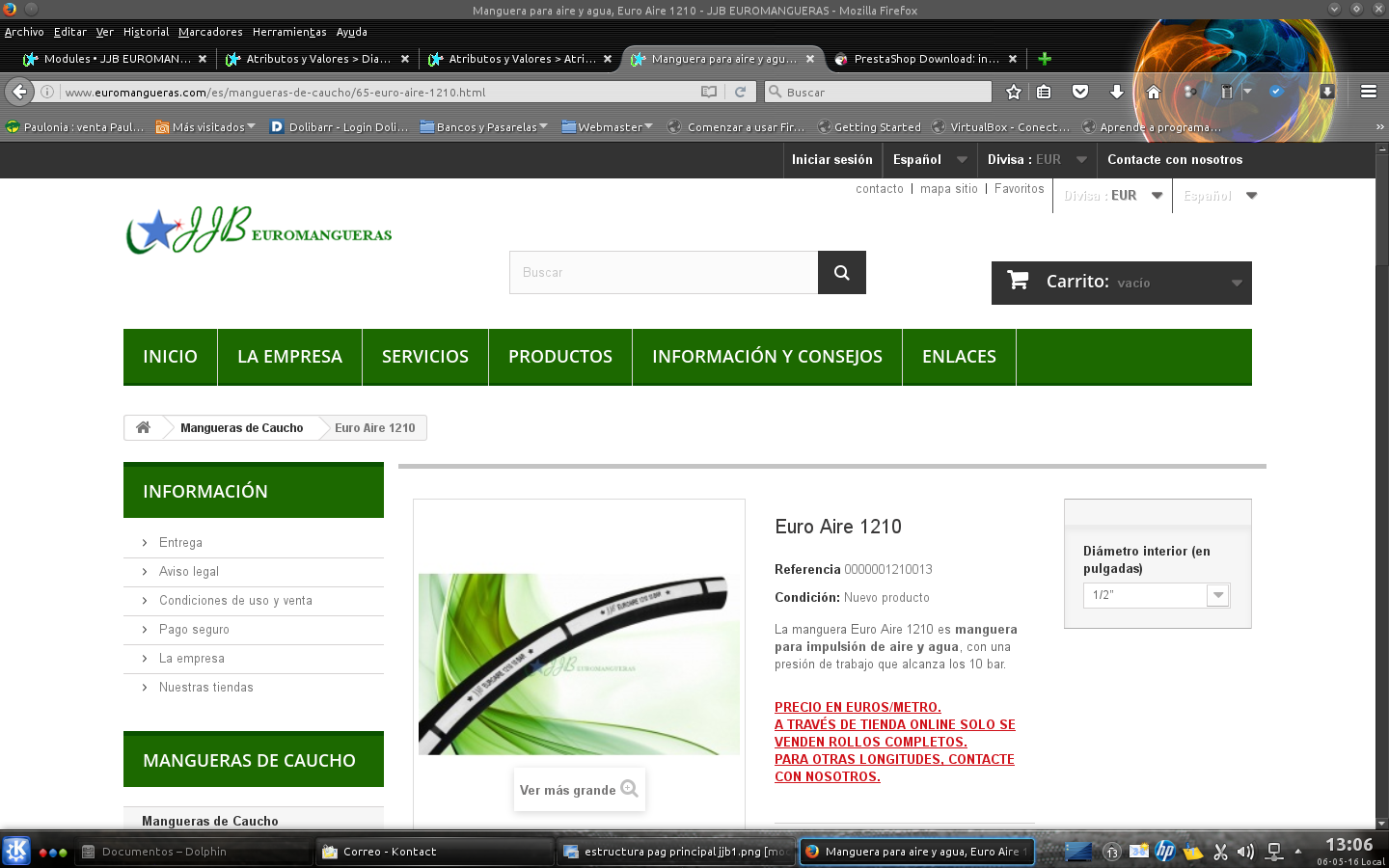Click Iniciar sesión link

coord(831,160)
